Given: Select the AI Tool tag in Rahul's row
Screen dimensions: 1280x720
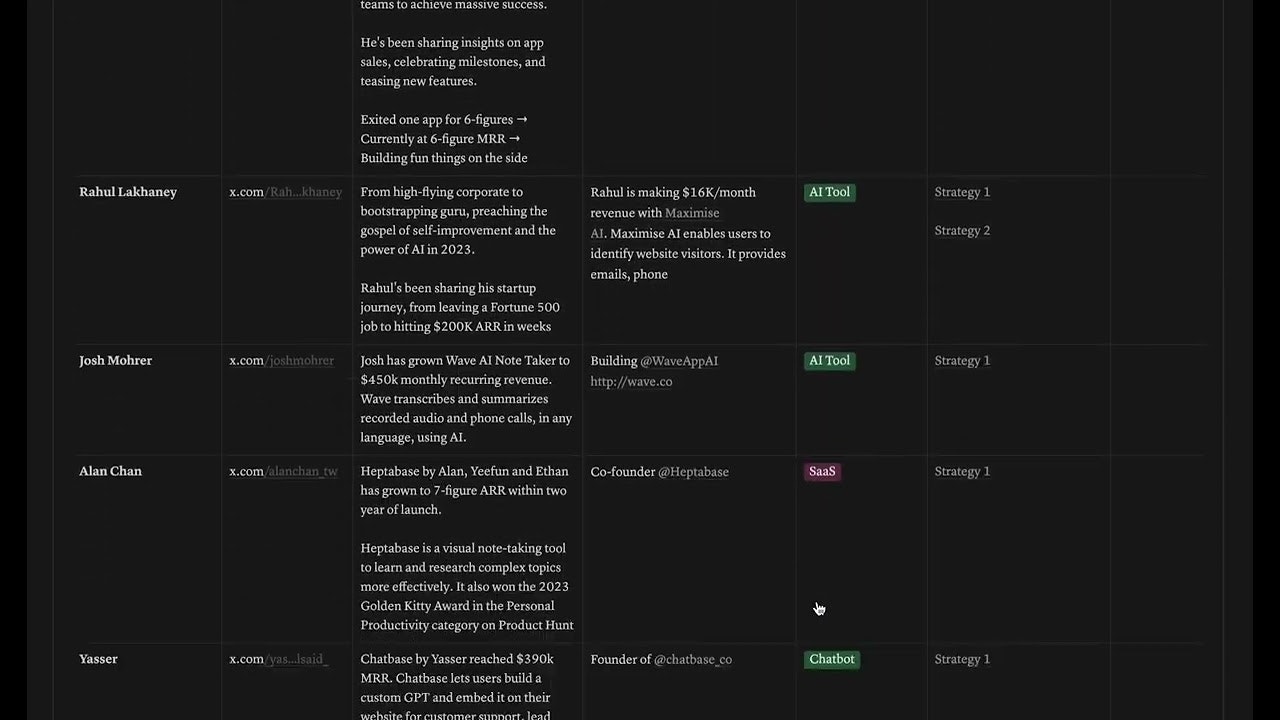Looking at the screenshot, I should (x=829, y=192).
